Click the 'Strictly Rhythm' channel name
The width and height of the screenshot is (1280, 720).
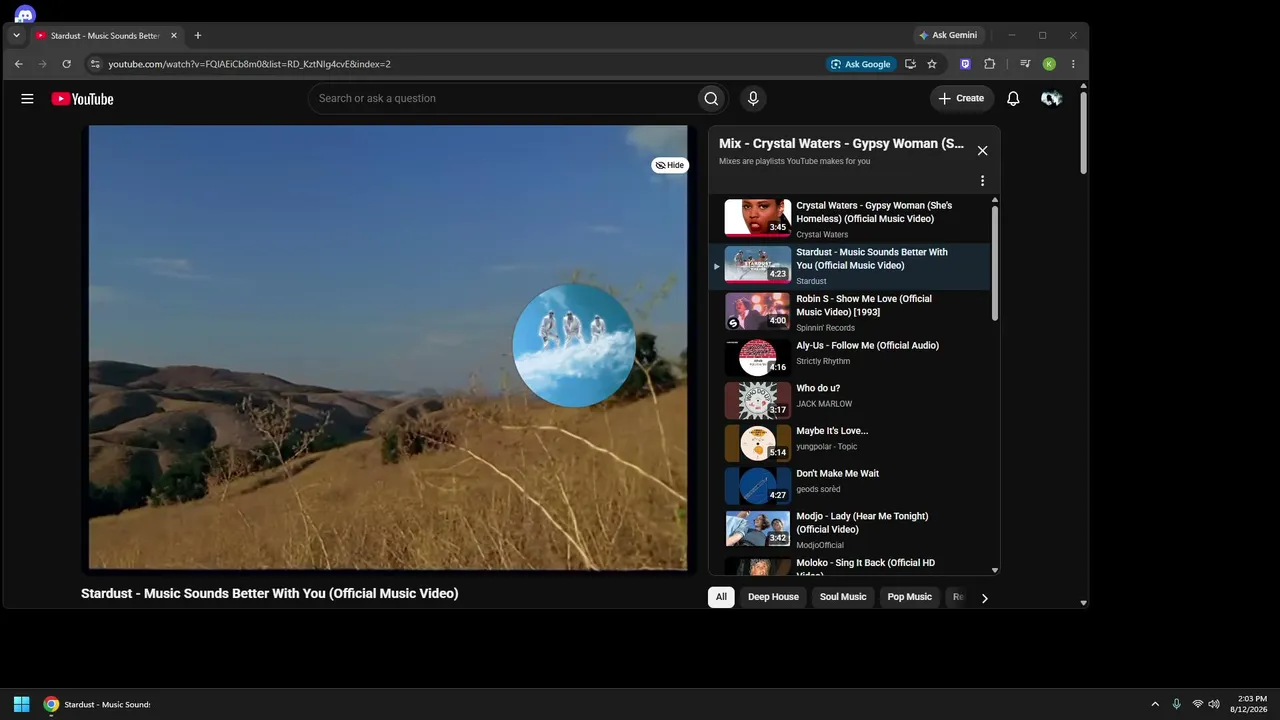(823, 362)
